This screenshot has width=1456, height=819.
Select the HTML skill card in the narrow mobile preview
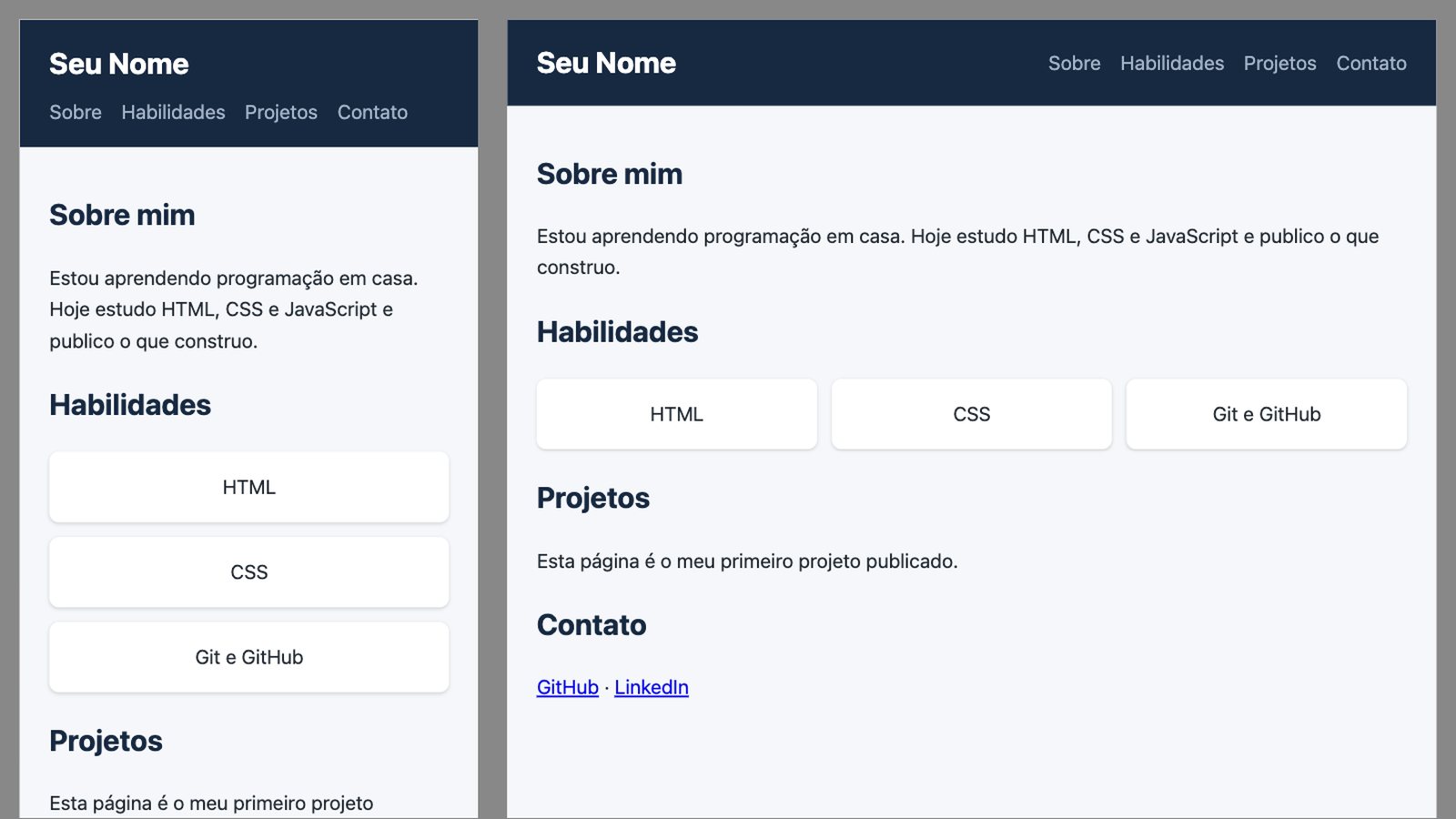[x=249, y=487]
